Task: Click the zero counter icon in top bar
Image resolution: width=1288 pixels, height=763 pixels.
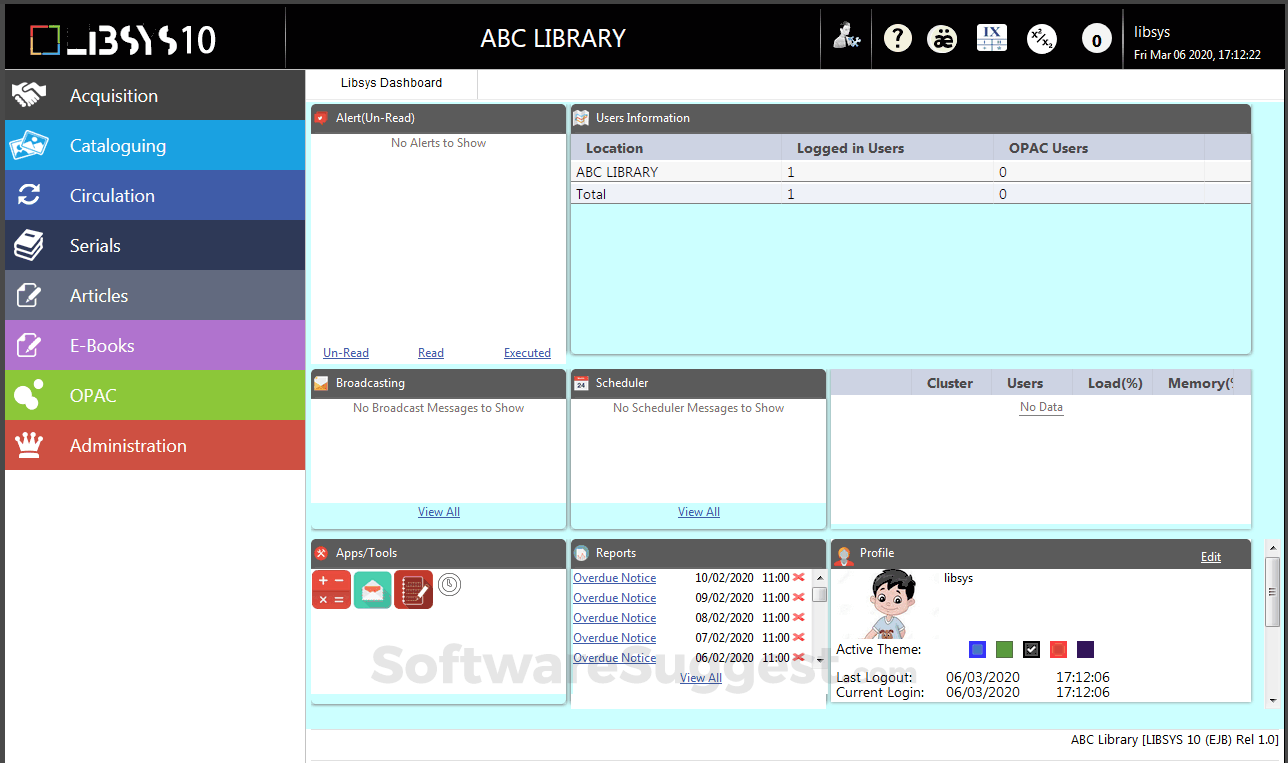Action: click(x=1096, y=38)
